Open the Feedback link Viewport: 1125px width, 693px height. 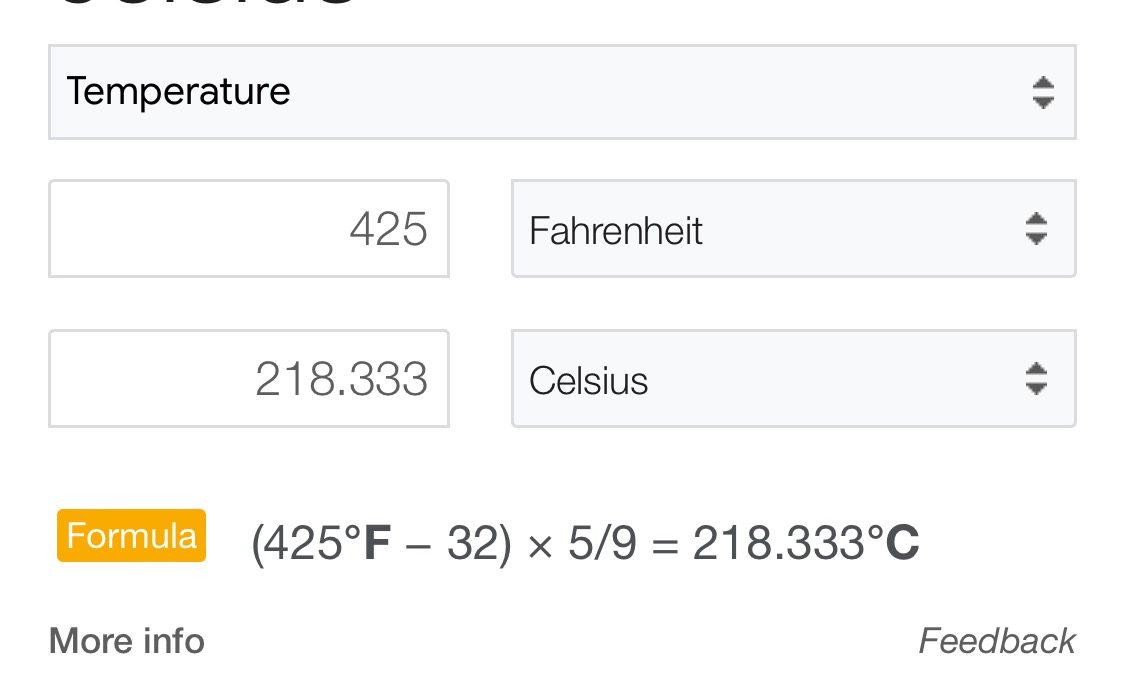coord(996,641)
